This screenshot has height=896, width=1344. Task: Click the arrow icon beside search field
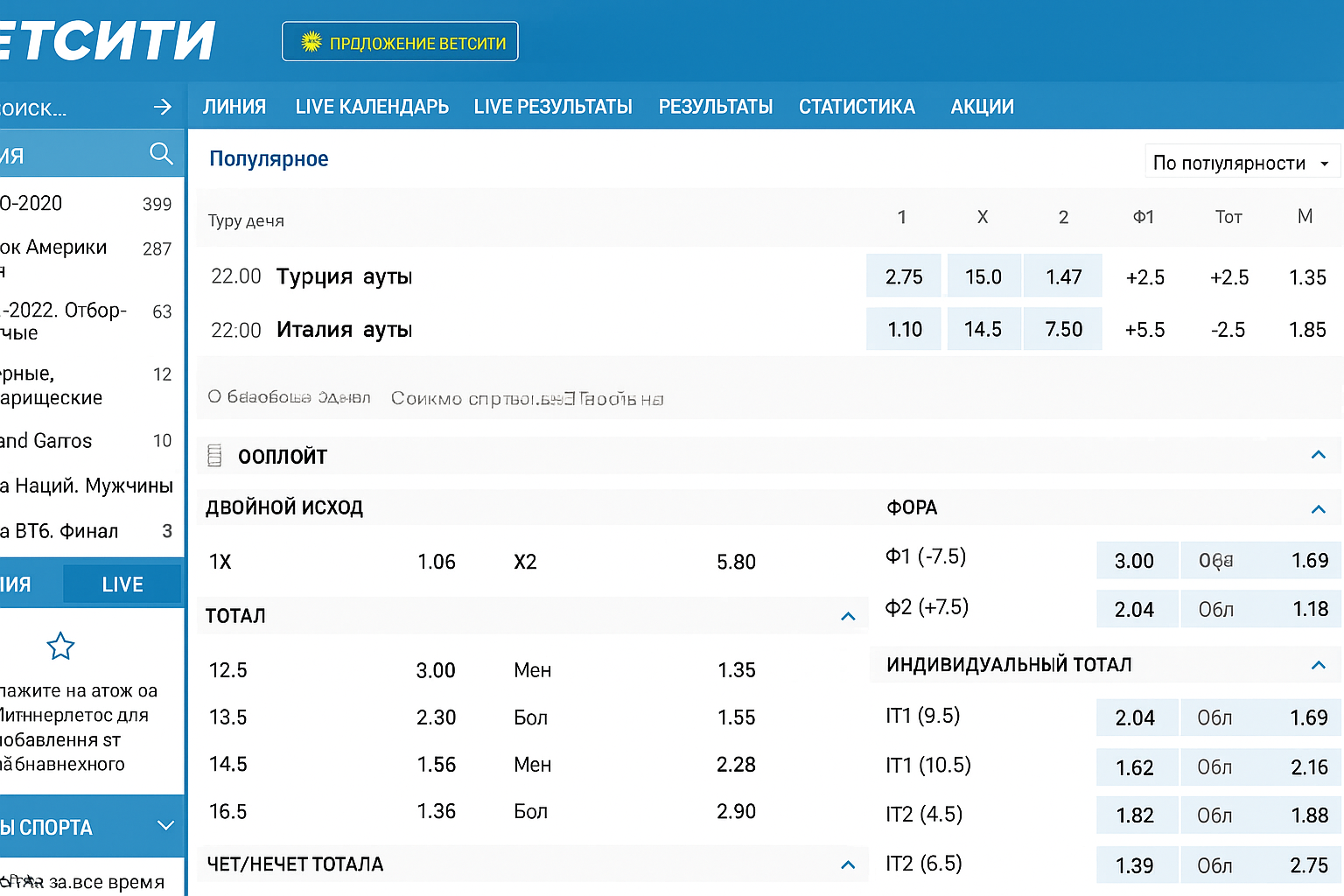pos(163,107)
